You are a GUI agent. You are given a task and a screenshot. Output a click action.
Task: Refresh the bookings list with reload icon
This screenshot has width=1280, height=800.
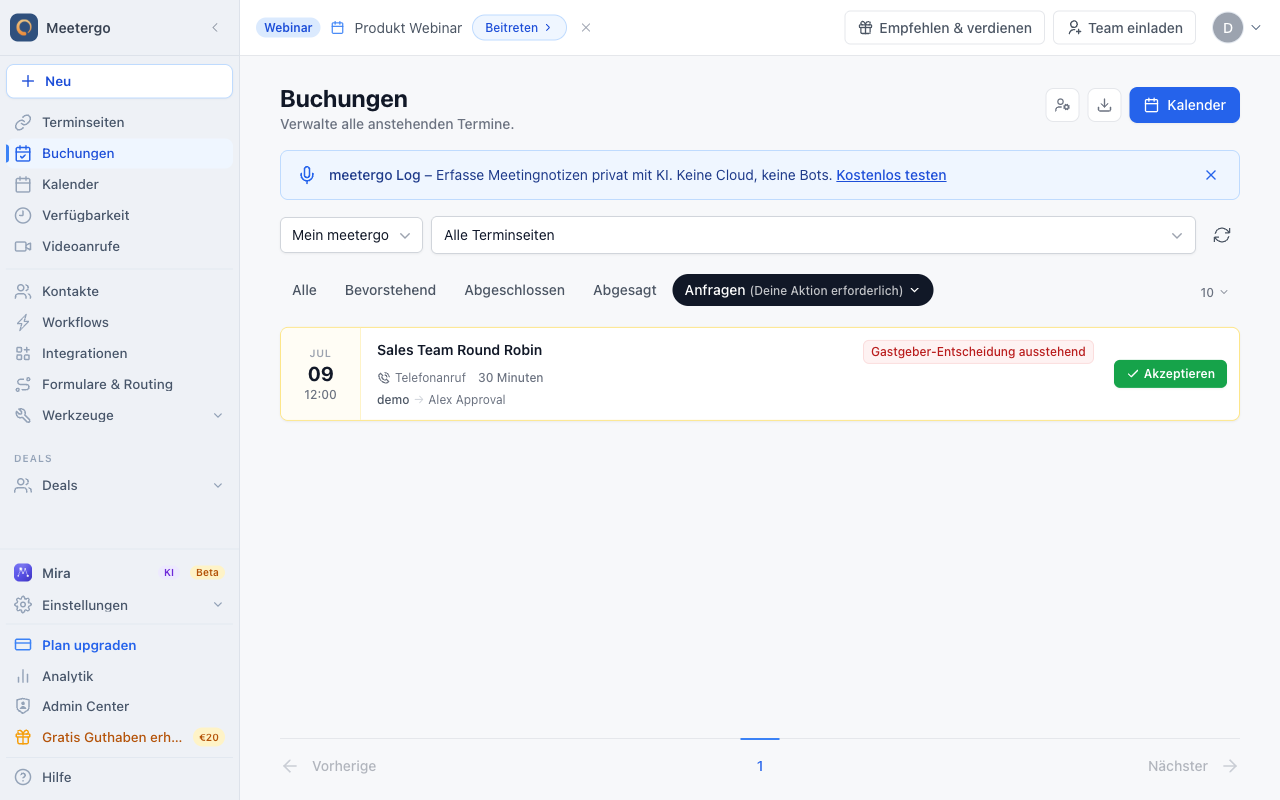pyautogui.click(x=1221, y=235)
